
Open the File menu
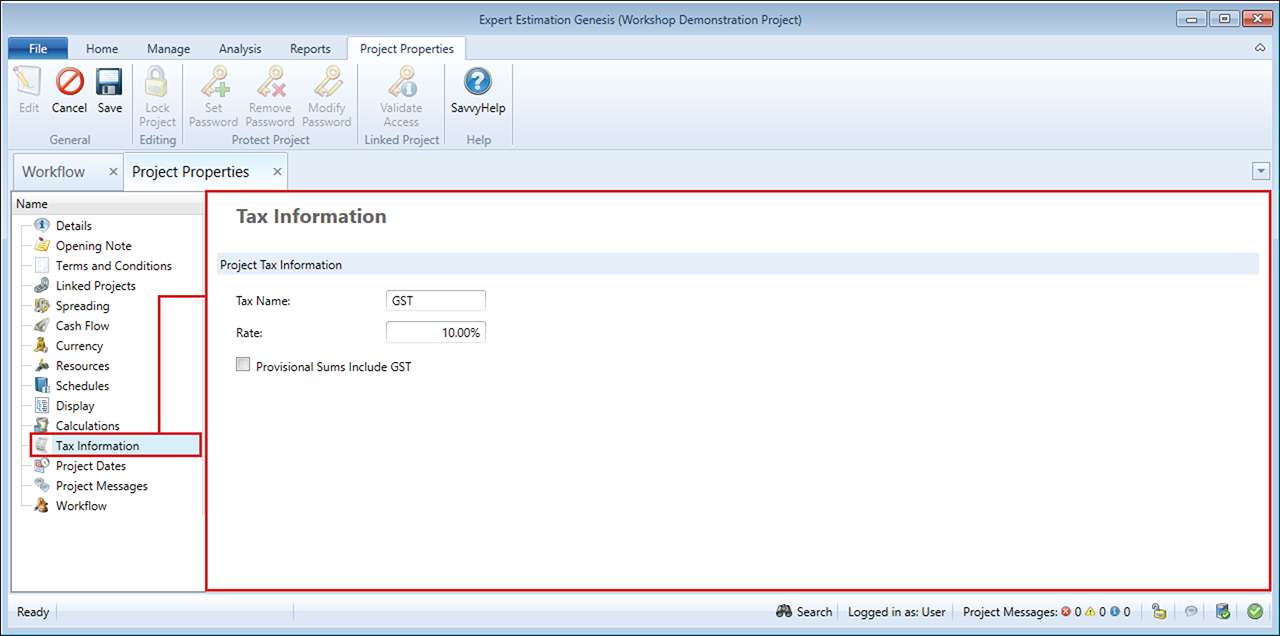38,48
